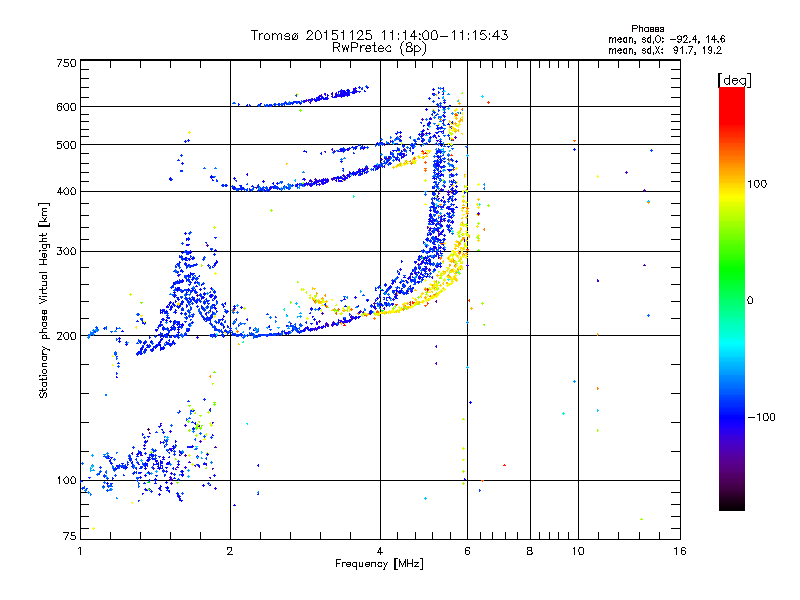Viewport: 800px width, 600px height.
Task: Click the '[deg]' colorbar unit label
Action: 734,80
